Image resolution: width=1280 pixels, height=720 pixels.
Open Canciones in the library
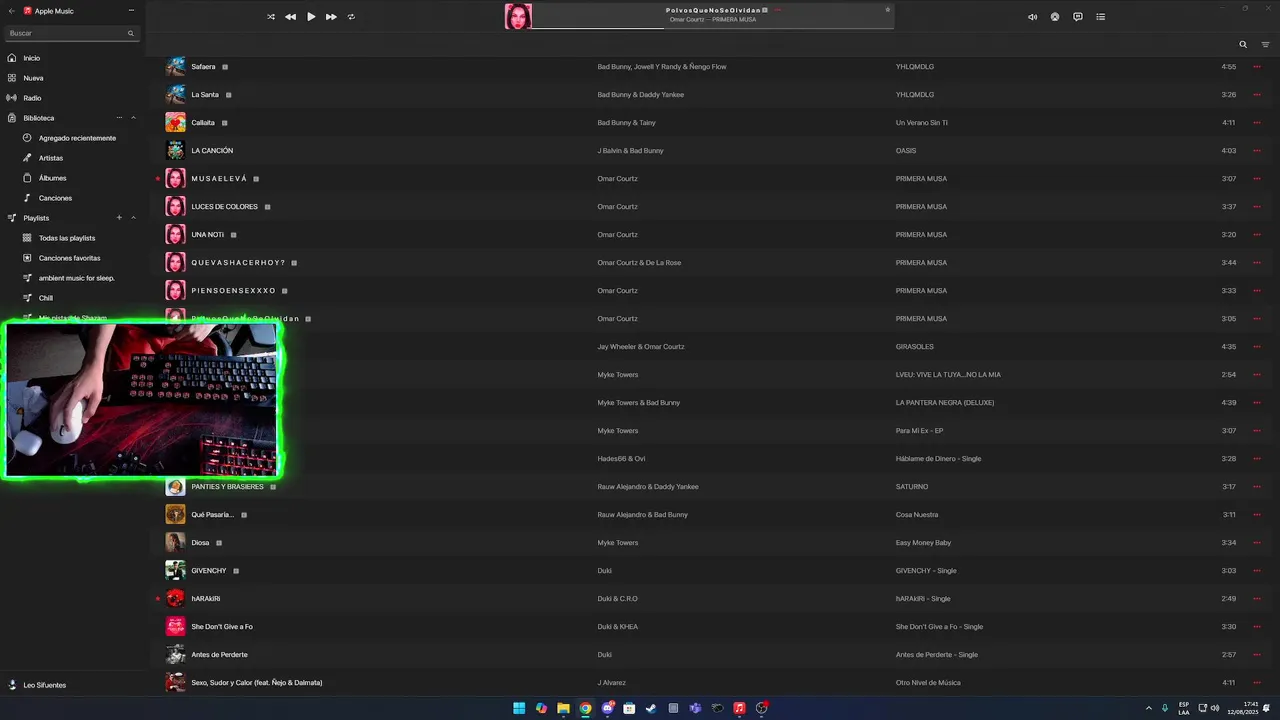point(55,198)
